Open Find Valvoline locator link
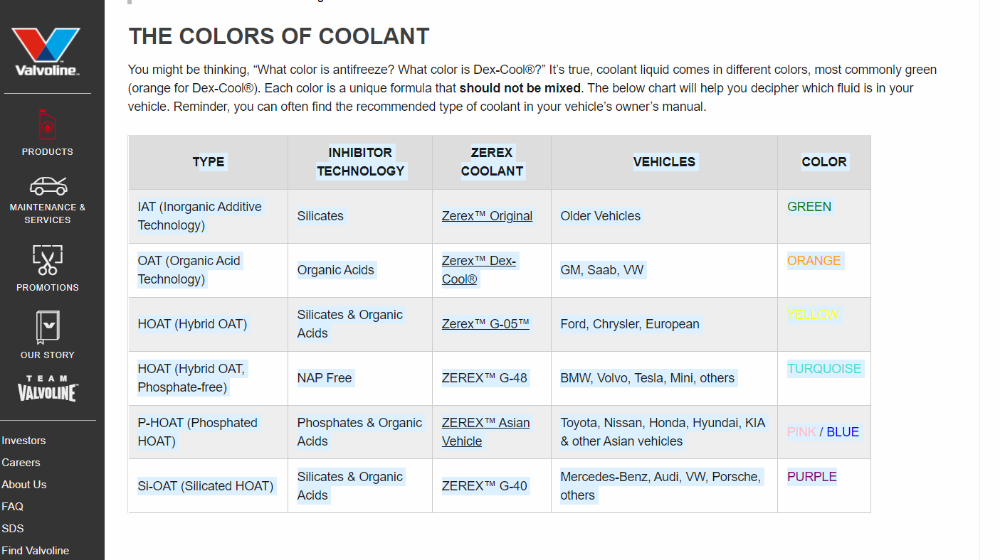Screen dimensions: 1000x560 (x=35, y=550)
